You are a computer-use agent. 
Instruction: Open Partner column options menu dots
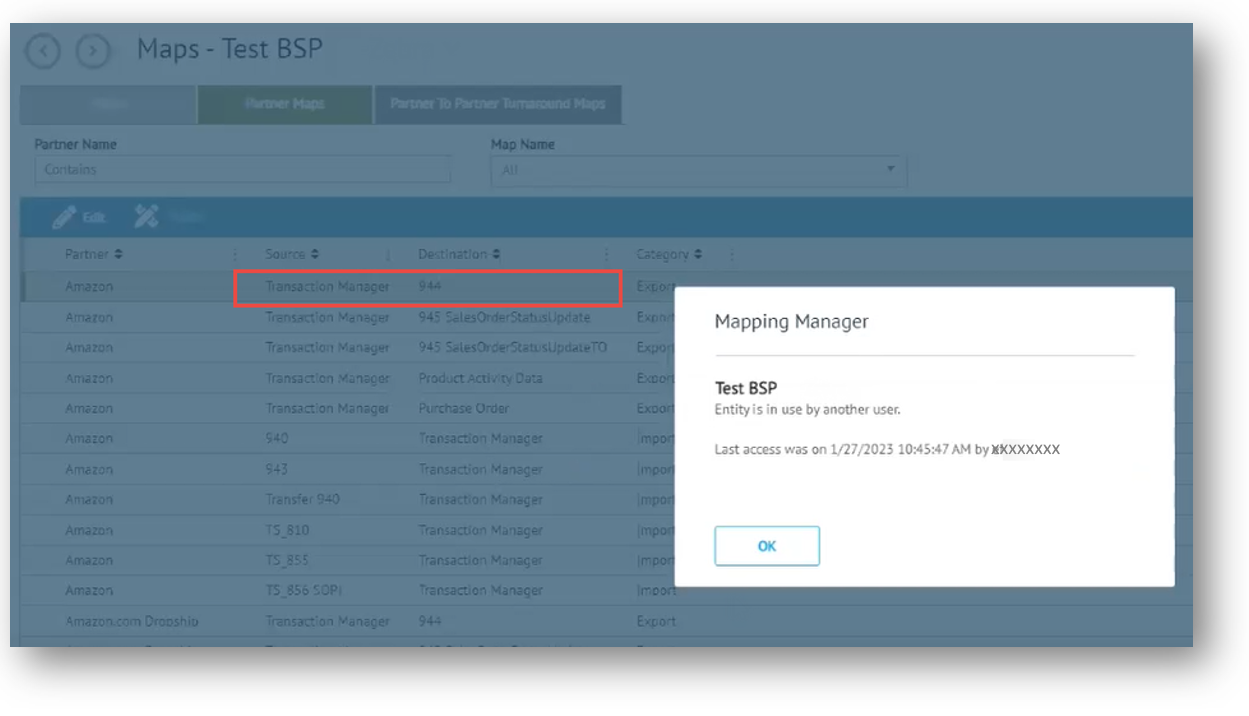[x=235, y=255]
